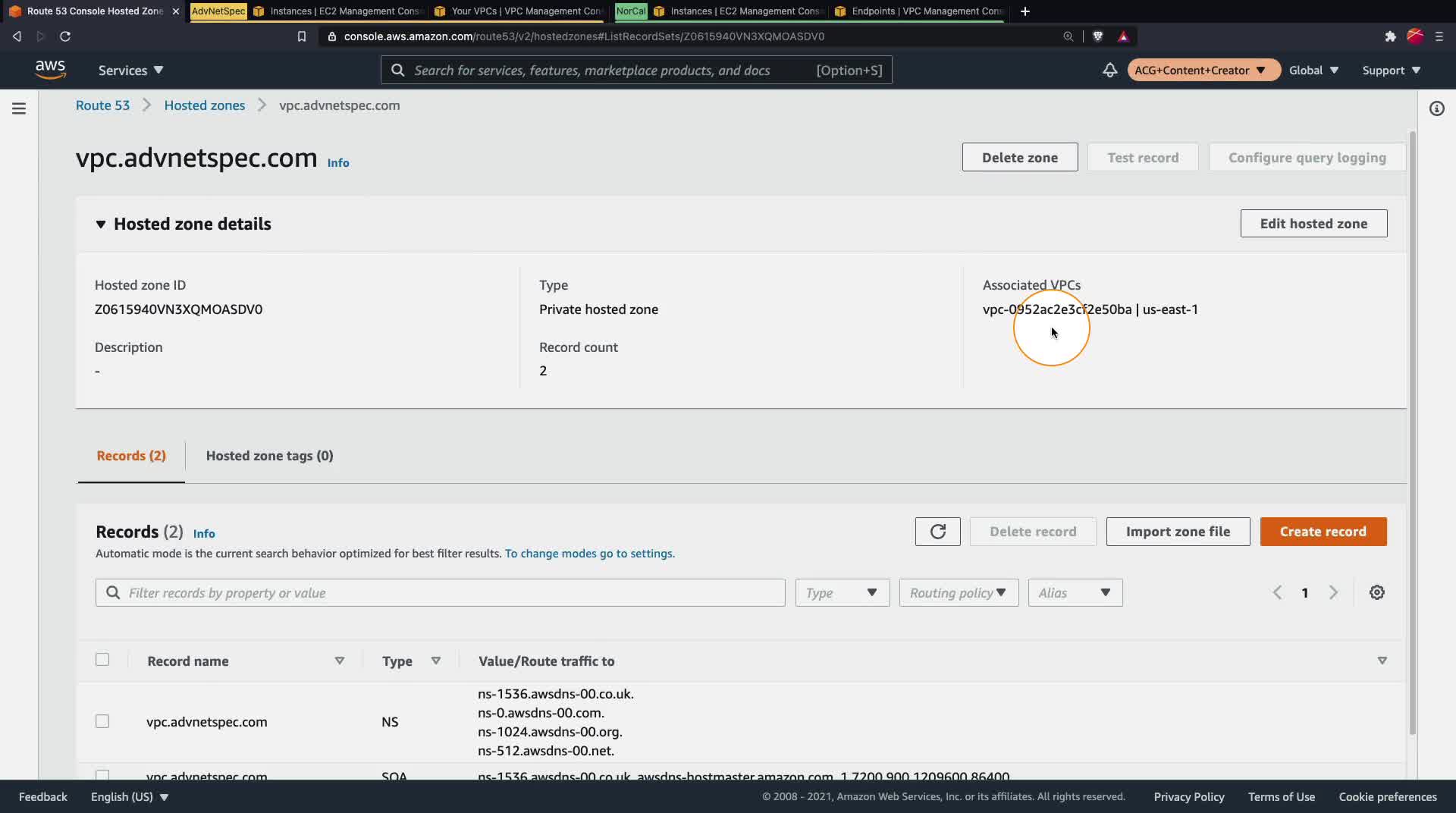Image resolution: width=1456 pixels, height=813 pixels.
Task: Open the info panel icon at right
Action: pyautogui.click(x=1436, y=108)
